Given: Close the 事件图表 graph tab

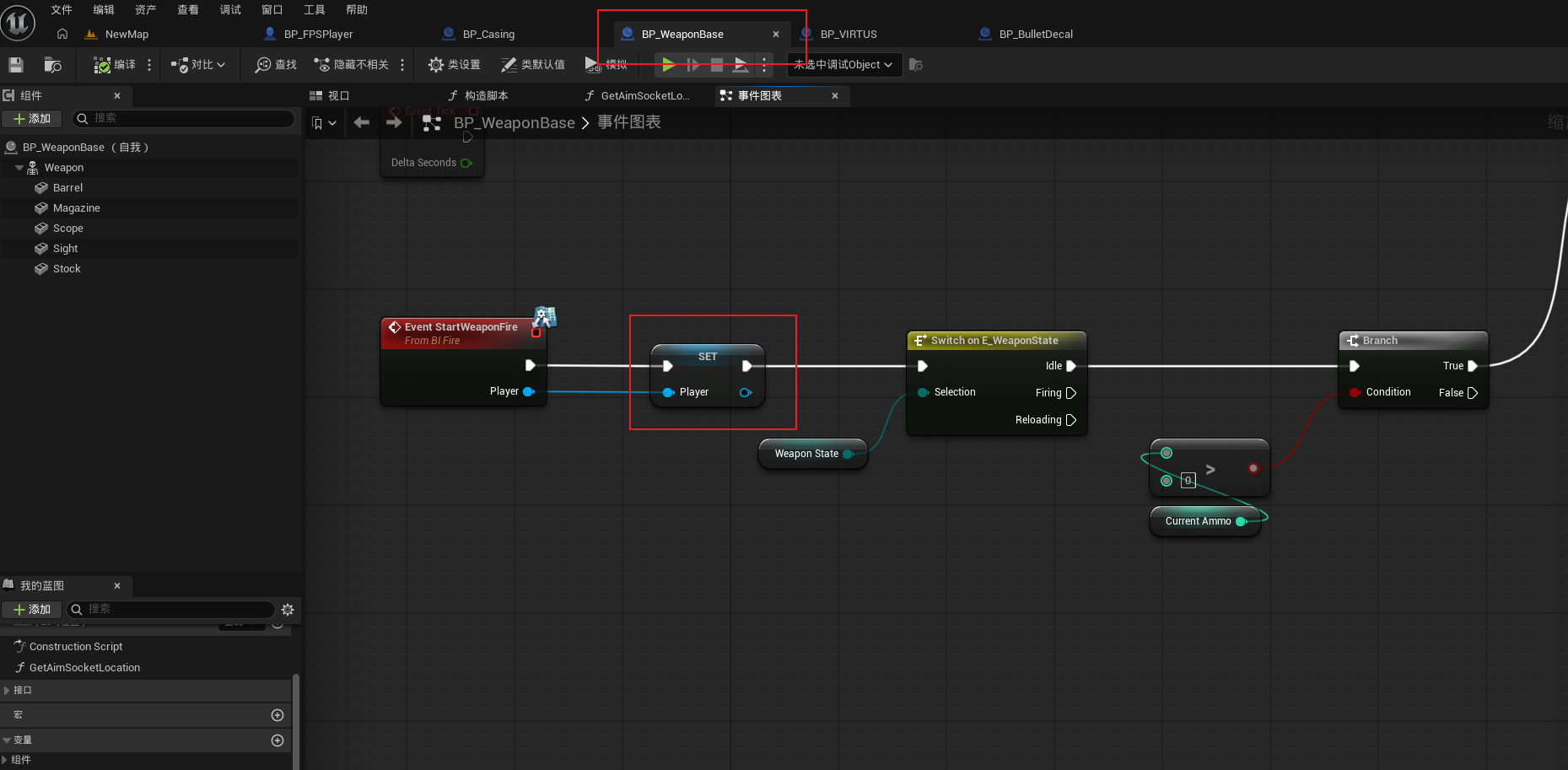Looking at the screenshot, I should (835, 96).
